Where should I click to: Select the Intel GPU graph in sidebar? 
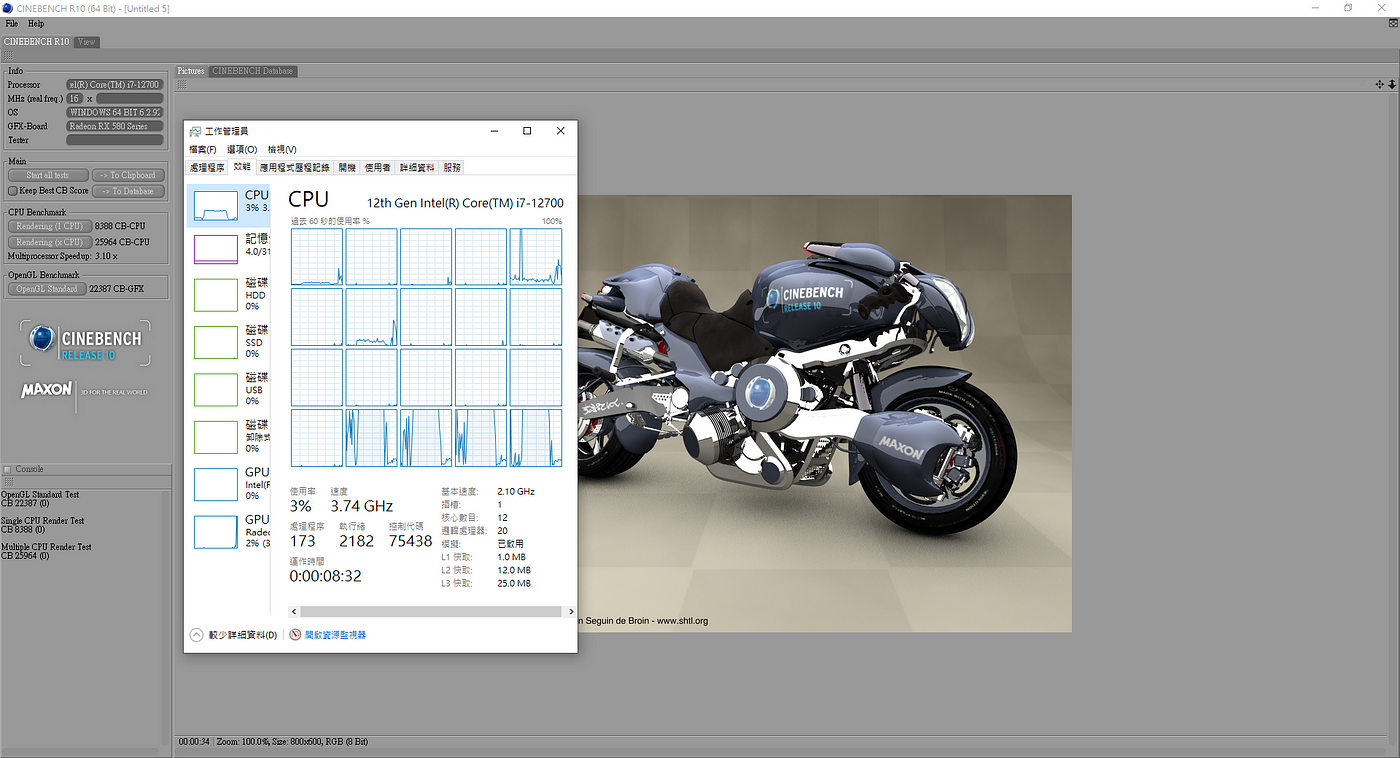pos(216,484)
